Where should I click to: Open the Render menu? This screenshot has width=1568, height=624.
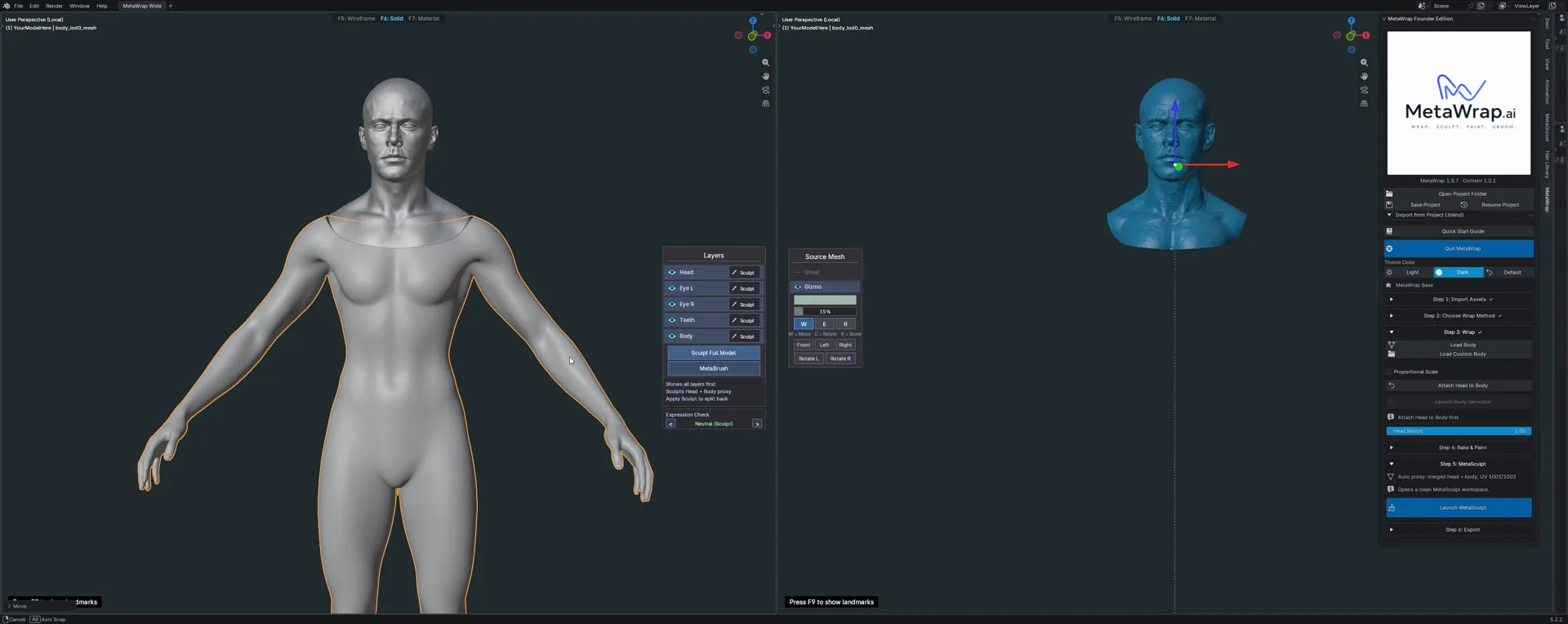pyautogui.click(x=54, y=6)
